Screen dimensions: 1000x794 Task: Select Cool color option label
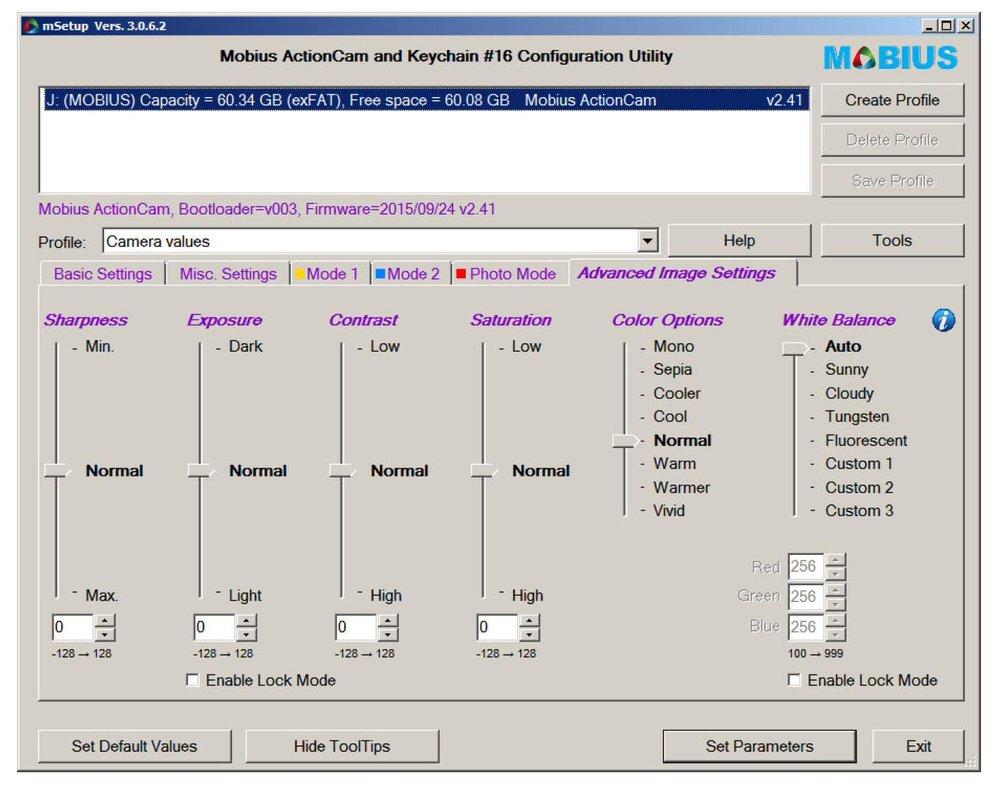click(x=670, y=416)
